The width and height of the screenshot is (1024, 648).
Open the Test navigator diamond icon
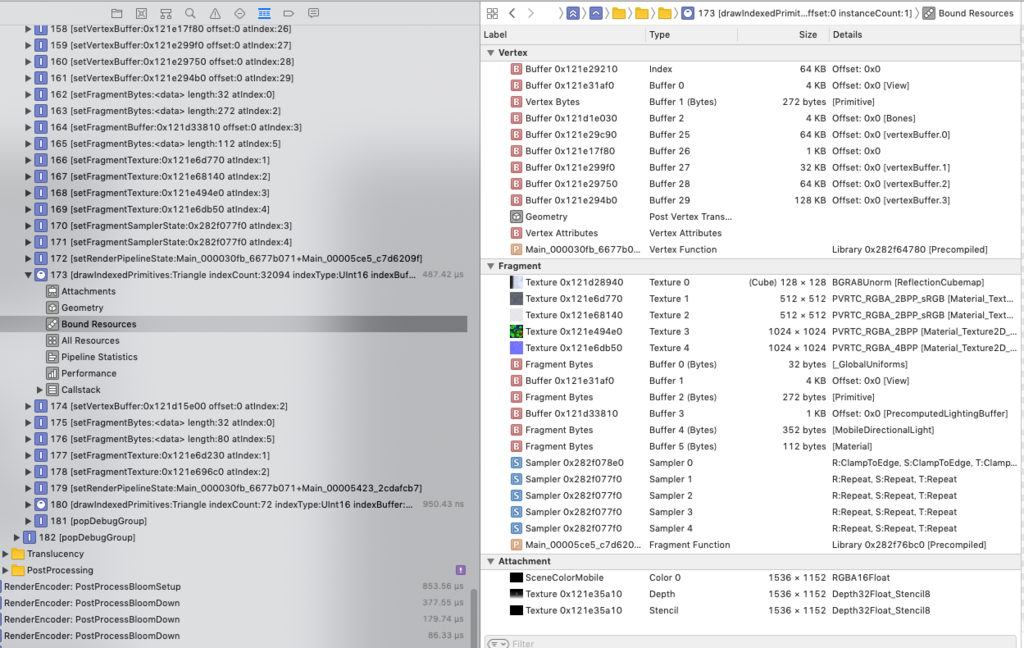[x=240, y=13]
